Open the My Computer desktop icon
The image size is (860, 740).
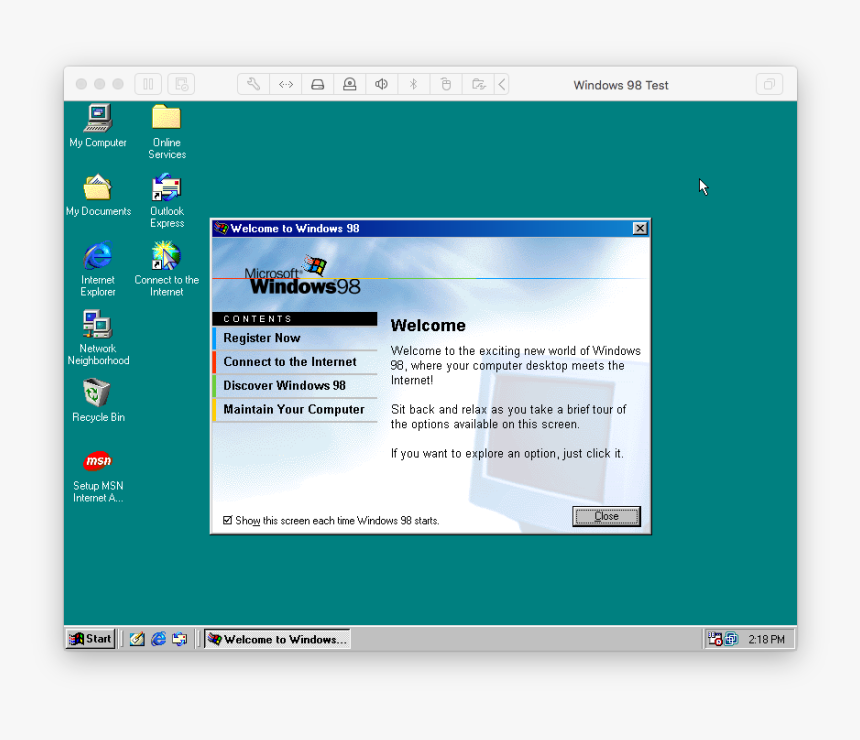(98, 126)
